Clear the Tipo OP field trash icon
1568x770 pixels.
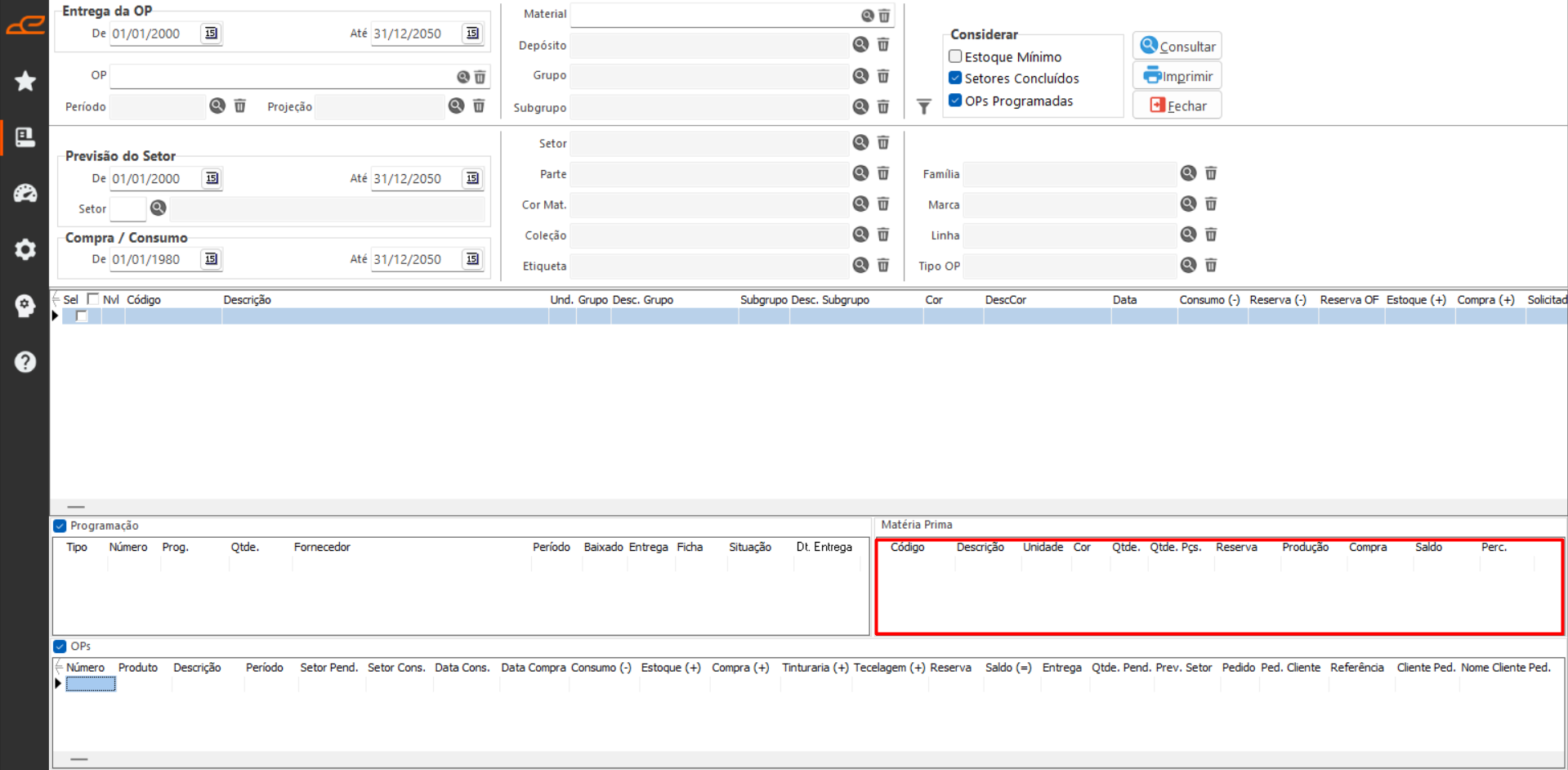[1211, 266]
